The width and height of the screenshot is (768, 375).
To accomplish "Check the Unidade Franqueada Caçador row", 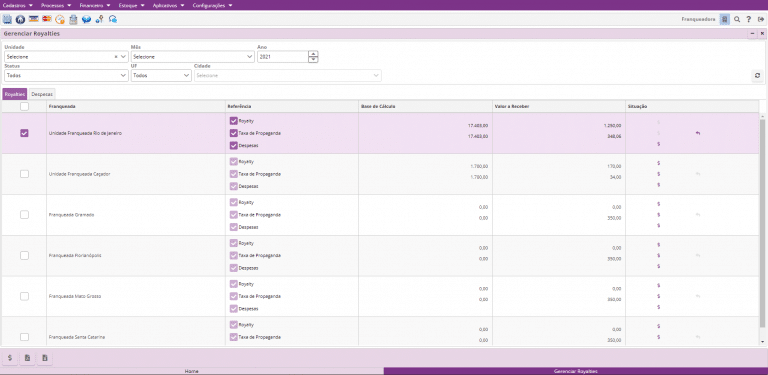I will (24, 174).
